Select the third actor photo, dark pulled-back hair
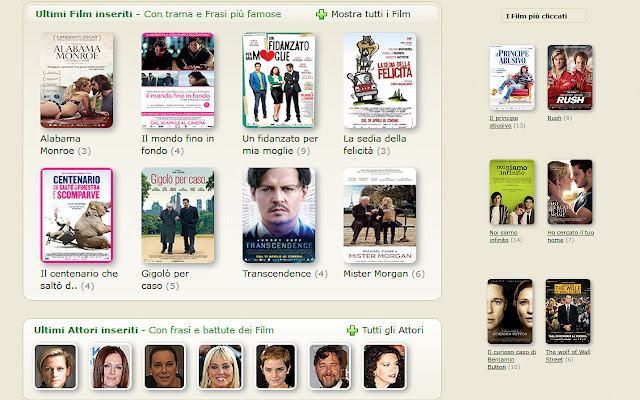 [x=164, y=366]
